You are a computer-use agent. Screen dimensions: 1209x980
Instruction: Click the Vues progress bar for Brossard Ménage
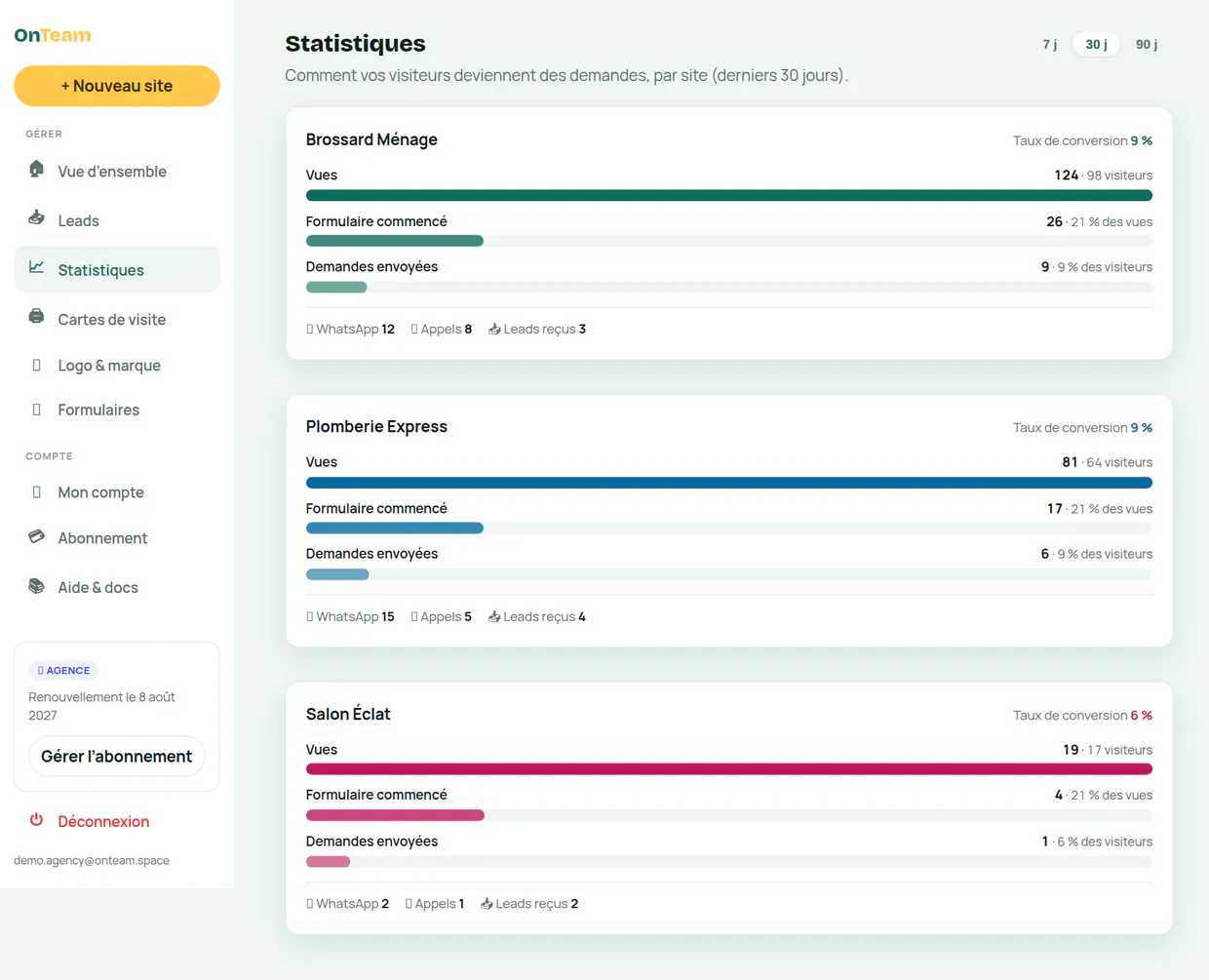click(x=729, y=196)
